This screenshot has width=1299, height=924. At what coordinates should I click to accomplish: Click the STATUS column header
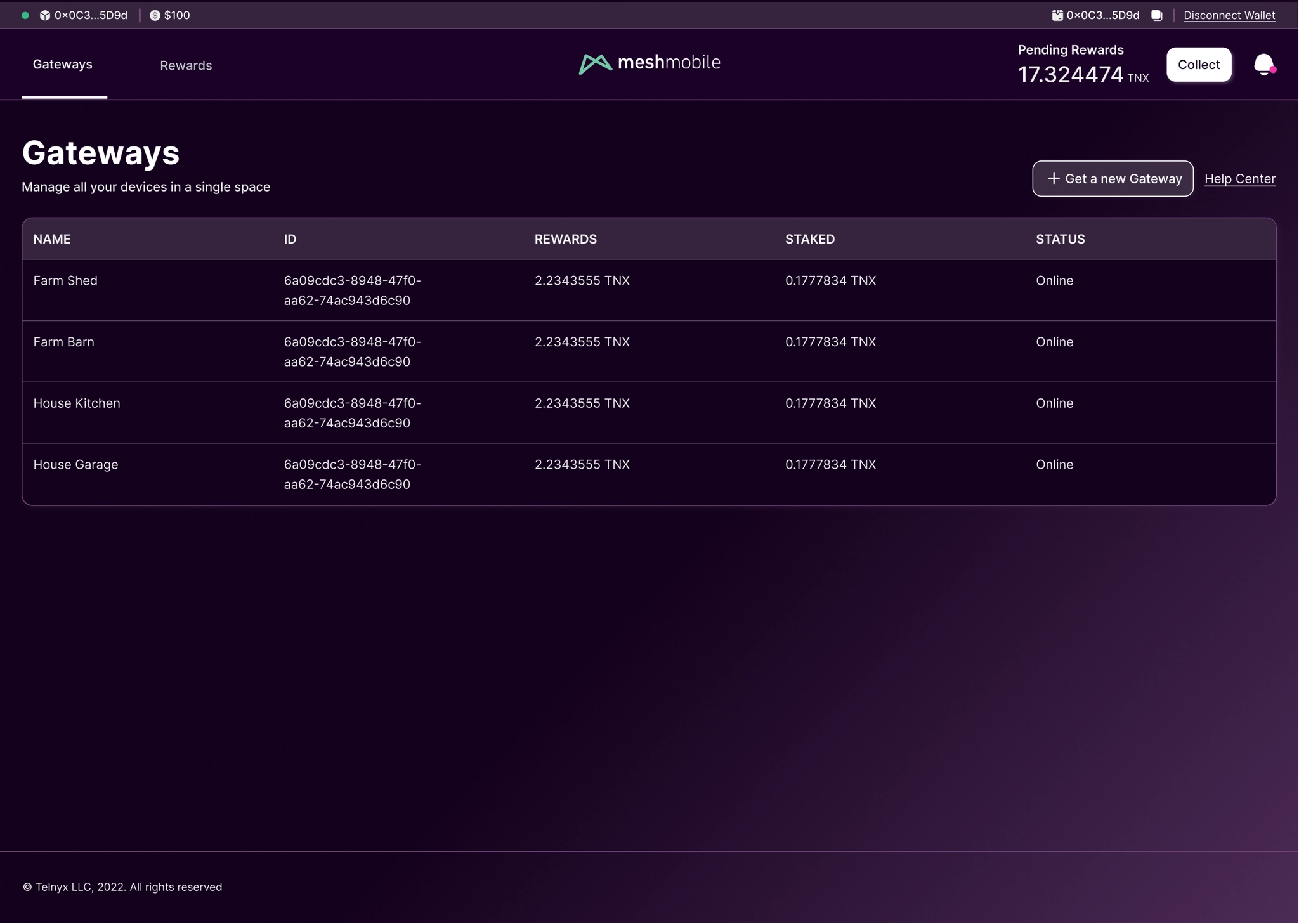1060,239
